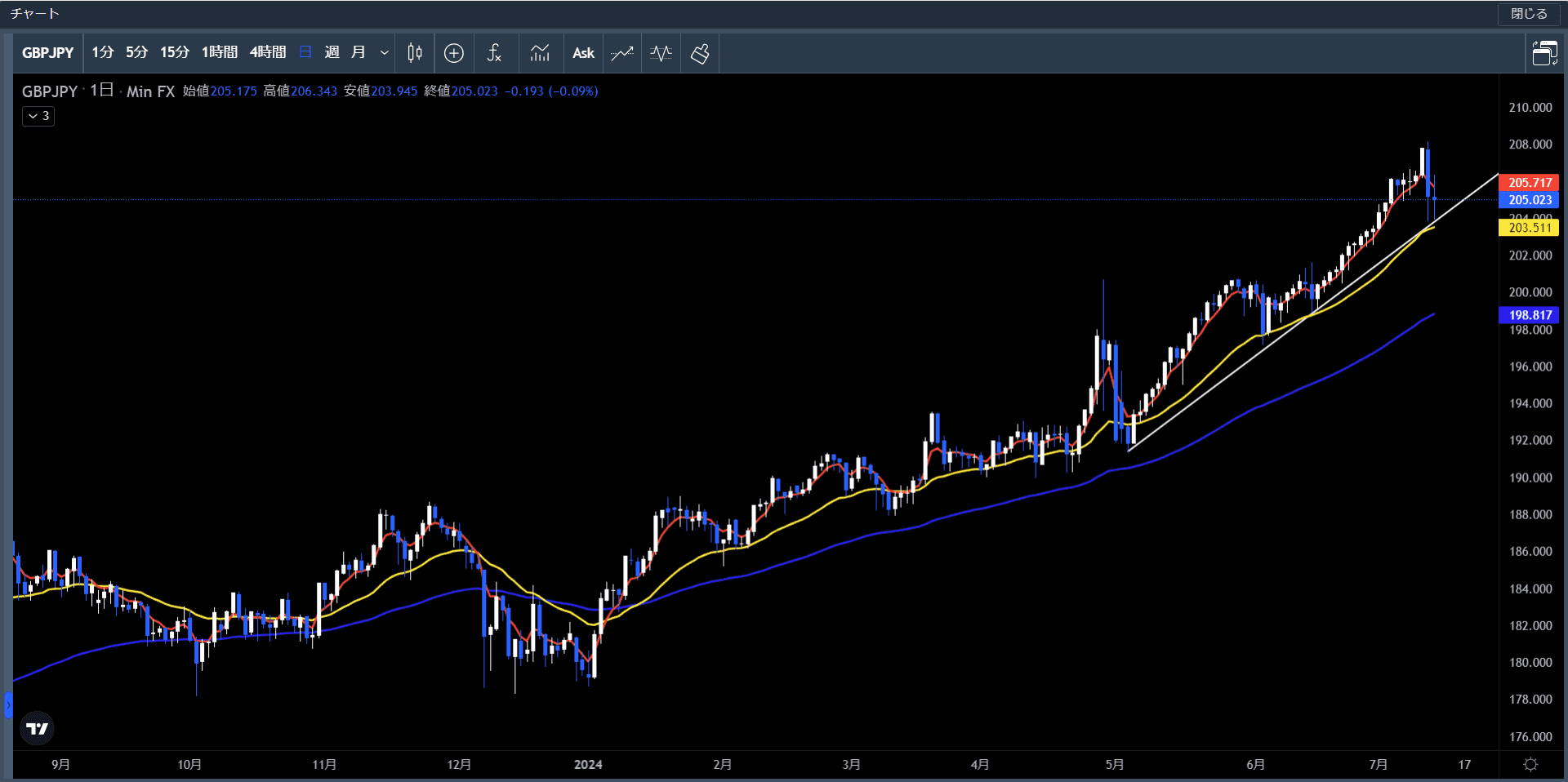The height and width of the screenshot is (782, 1568).
Task: Click the eraser/clear drawings icon
Action: [700, 53]
